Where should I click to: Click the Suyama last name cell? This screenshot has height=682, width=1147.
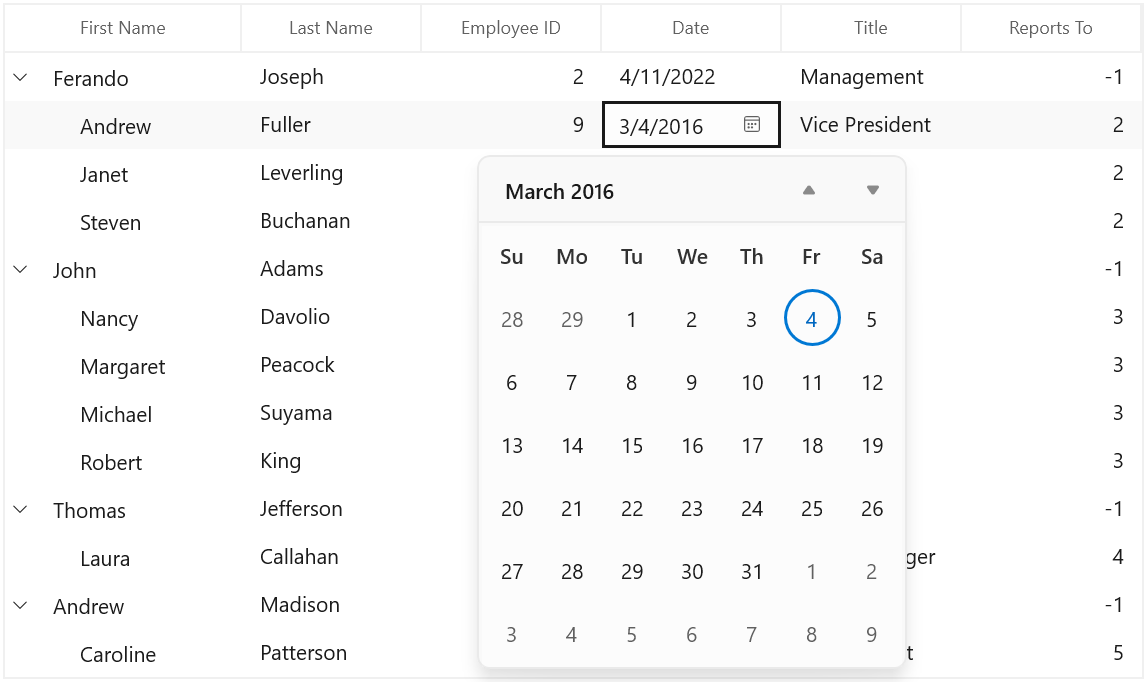click(x=331, y=414)
